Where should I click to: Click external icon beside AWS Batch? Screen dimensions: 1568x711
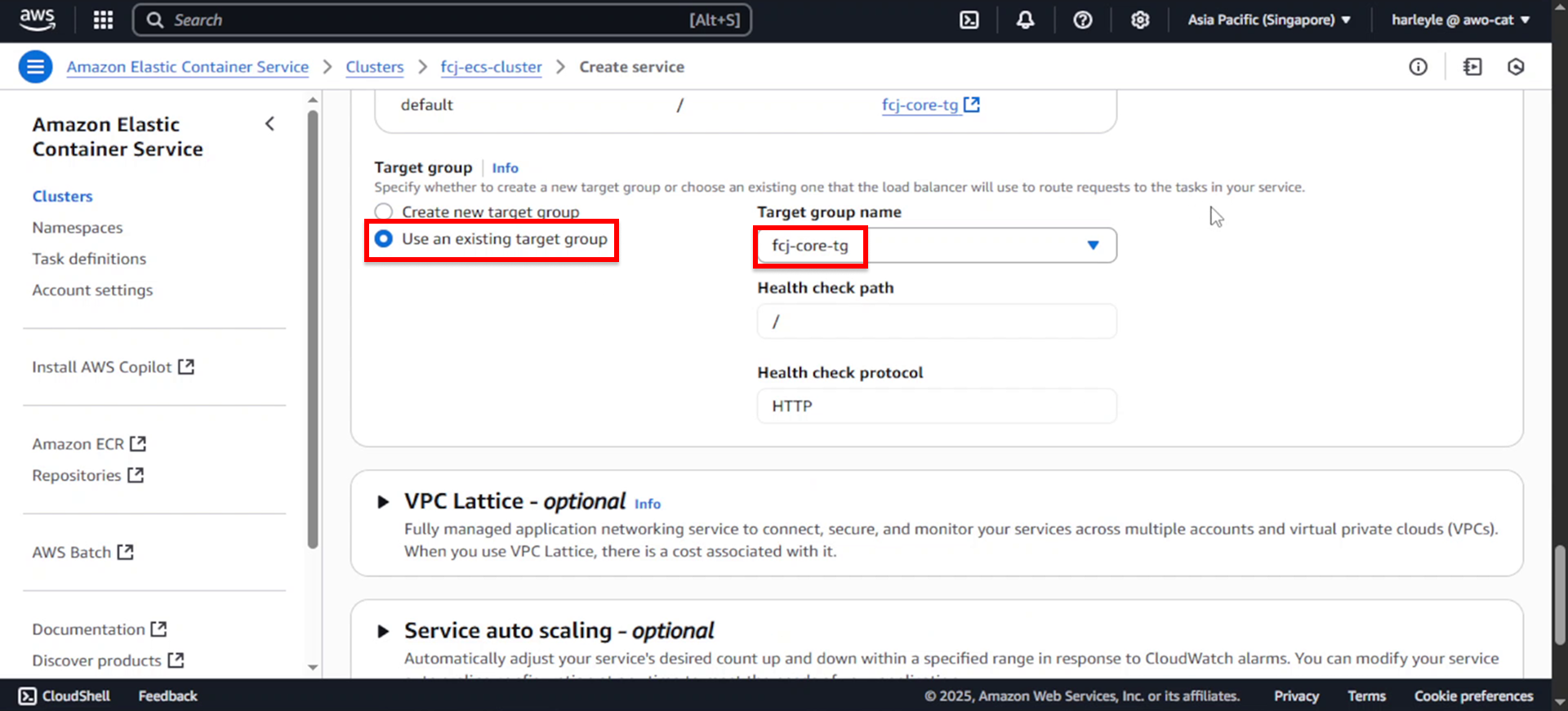[x=125, y=552]
